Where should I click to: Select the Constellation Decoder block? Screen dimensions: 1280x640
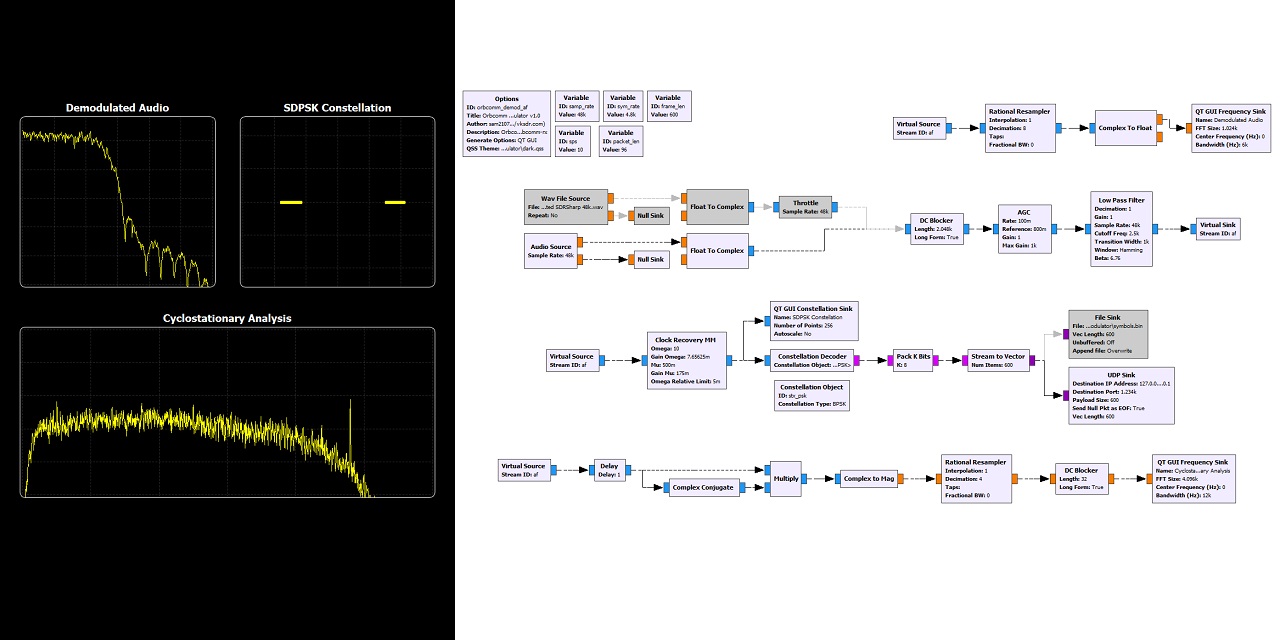(812, 361)
